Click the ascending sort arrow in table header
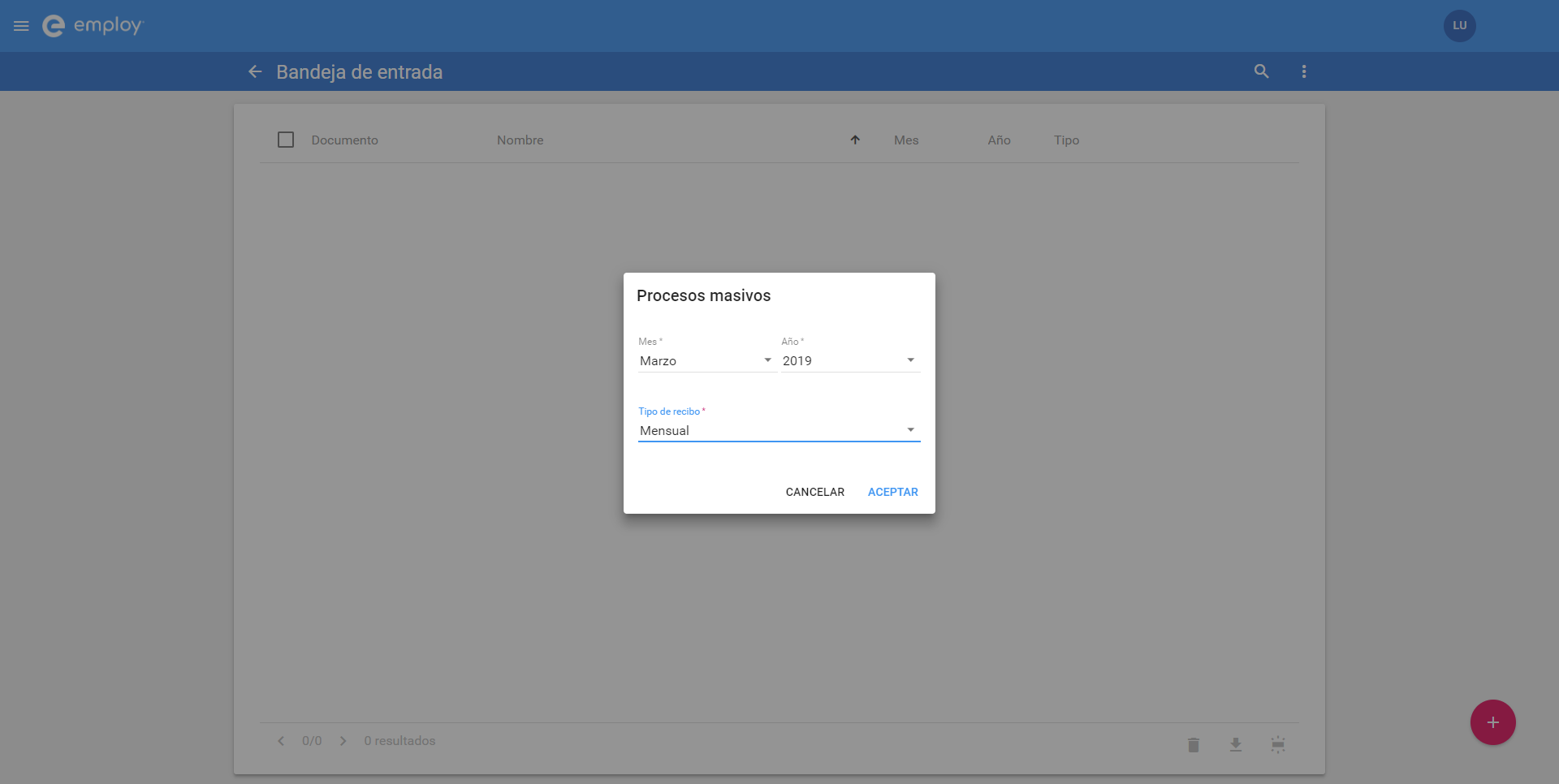Viewport: 1559px width, 784px height. [855, 140]
